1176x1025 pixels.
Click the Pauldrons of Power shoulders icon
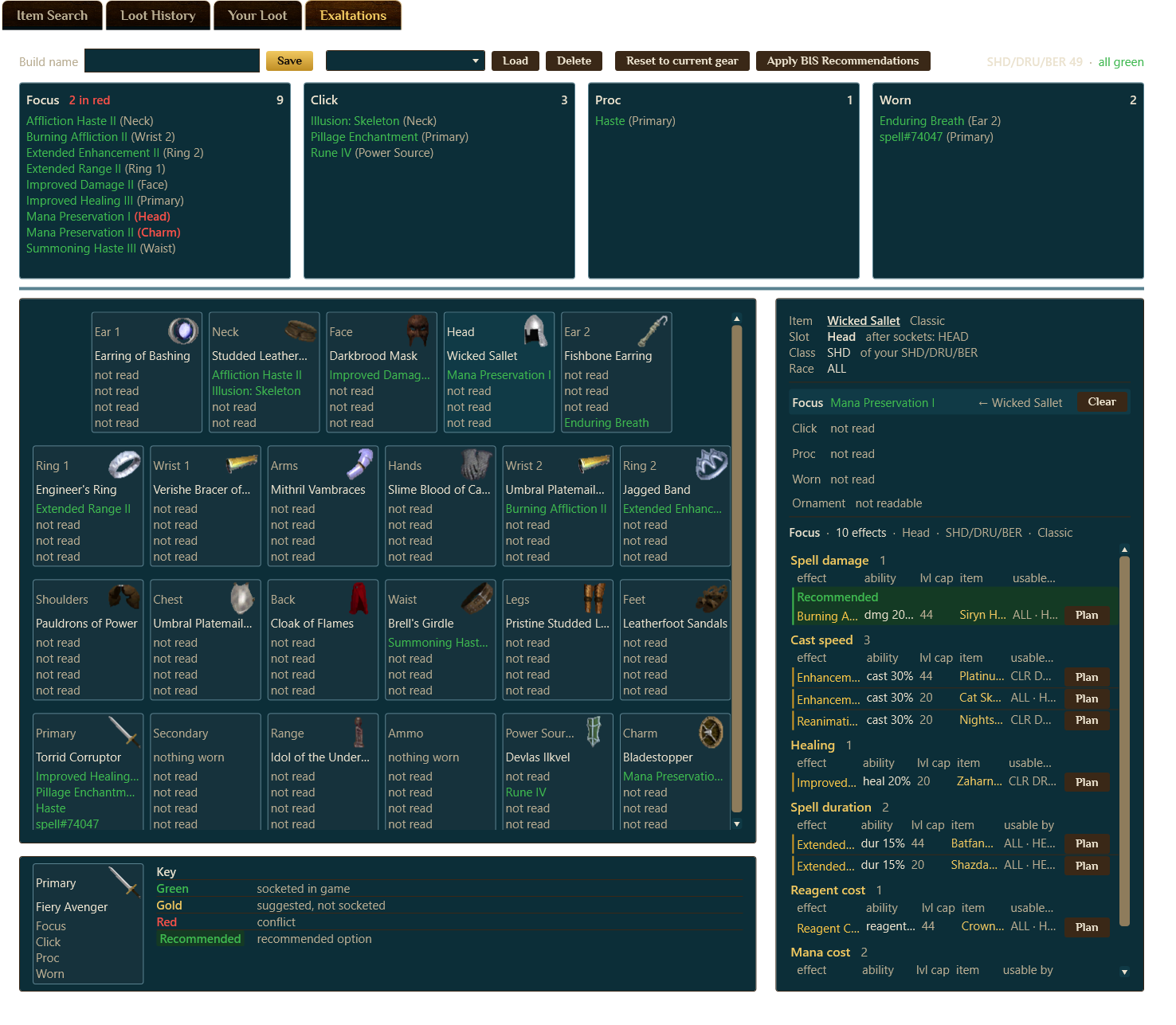click(124, 598)
